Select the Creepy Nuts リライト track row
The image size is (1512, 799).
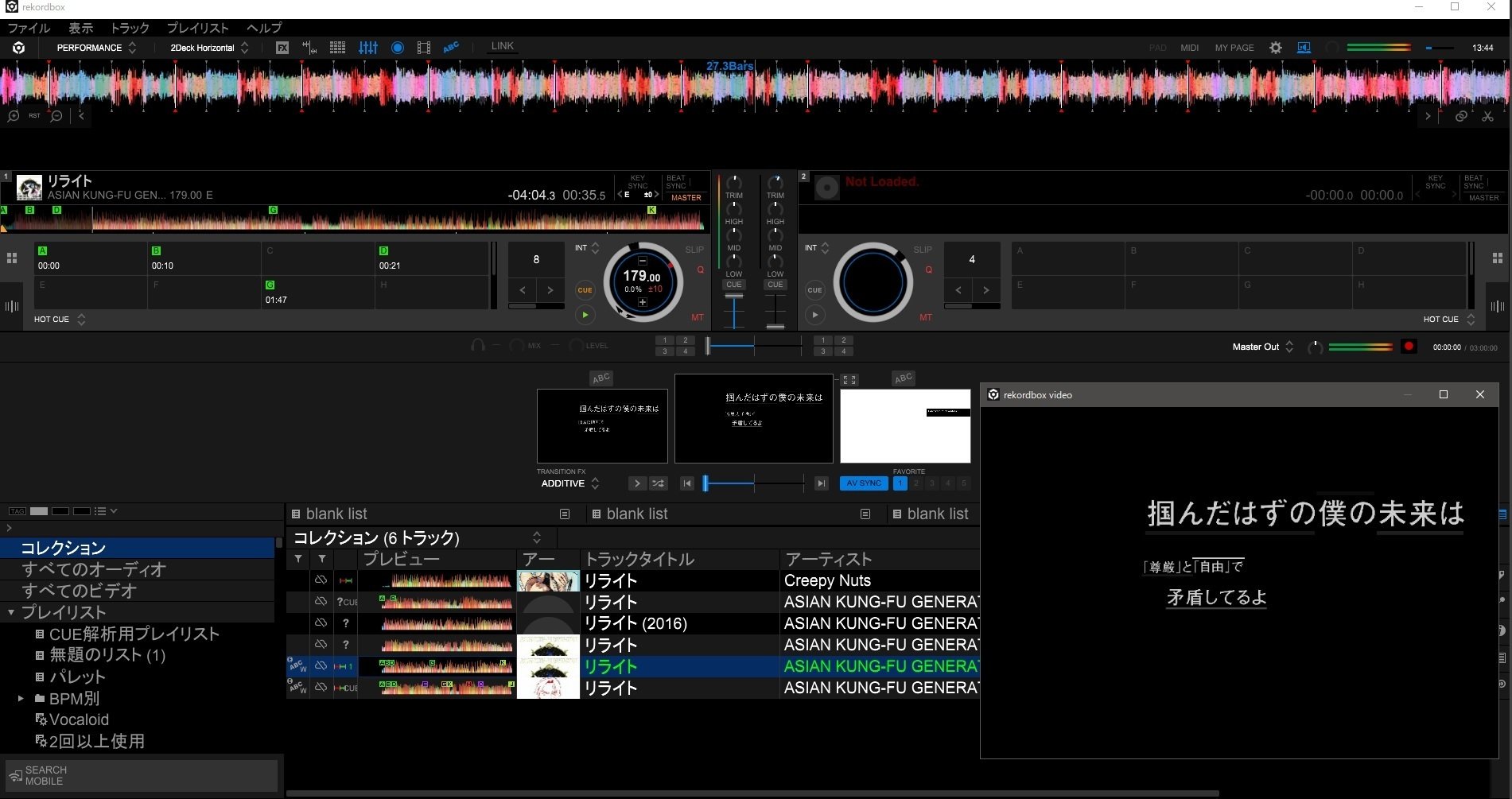(x=633, y=581)
